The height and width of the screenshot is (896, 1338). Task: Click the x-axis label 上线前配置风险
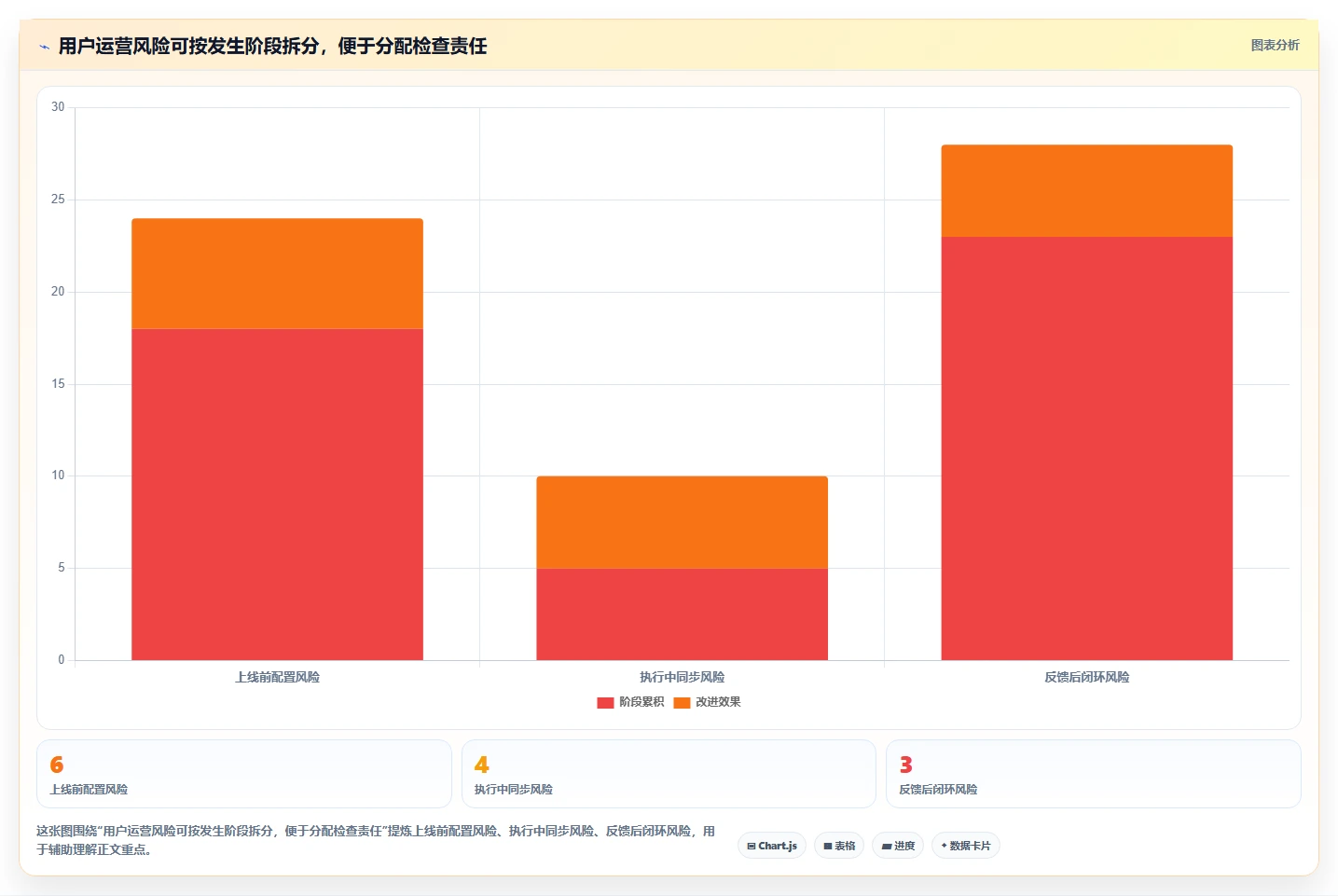(x=277, y=677)
